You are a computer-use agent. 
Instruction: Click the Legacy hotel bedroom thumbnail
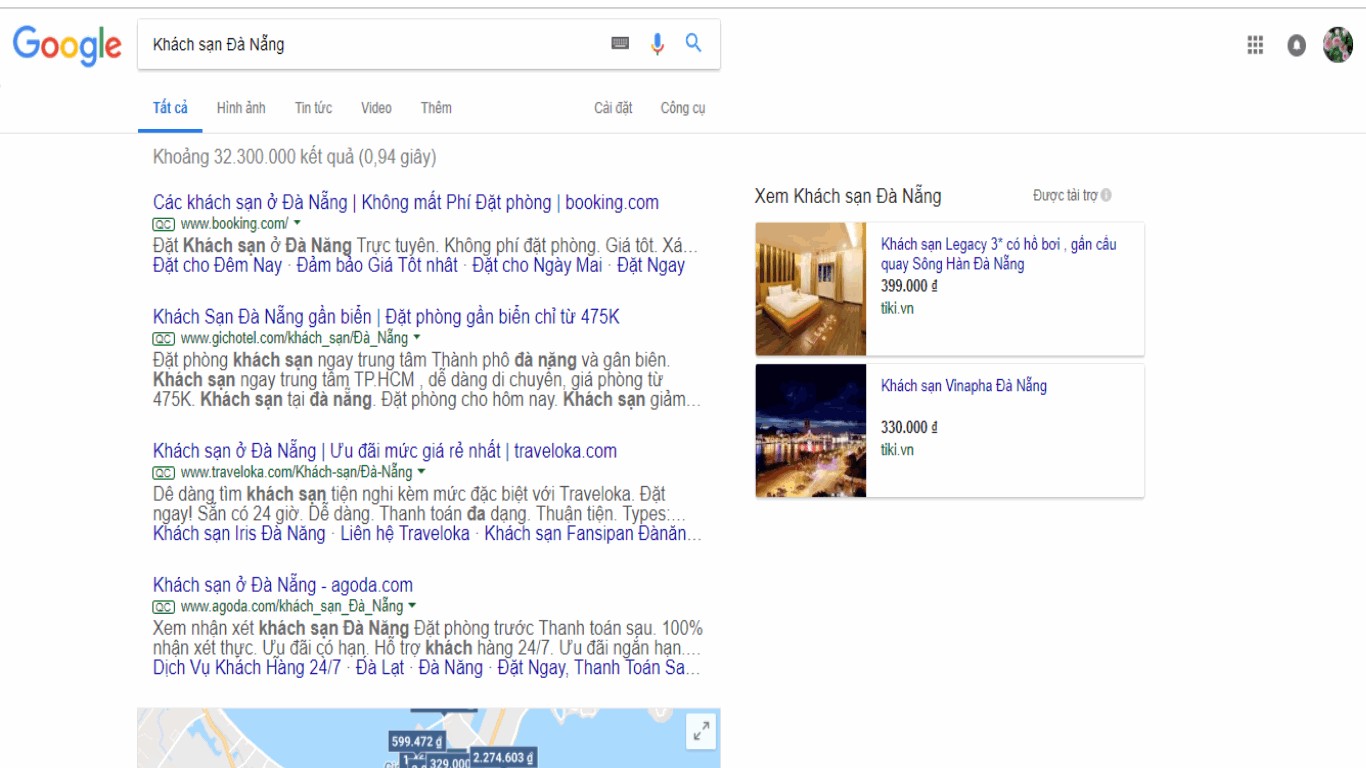click(811, 289)
